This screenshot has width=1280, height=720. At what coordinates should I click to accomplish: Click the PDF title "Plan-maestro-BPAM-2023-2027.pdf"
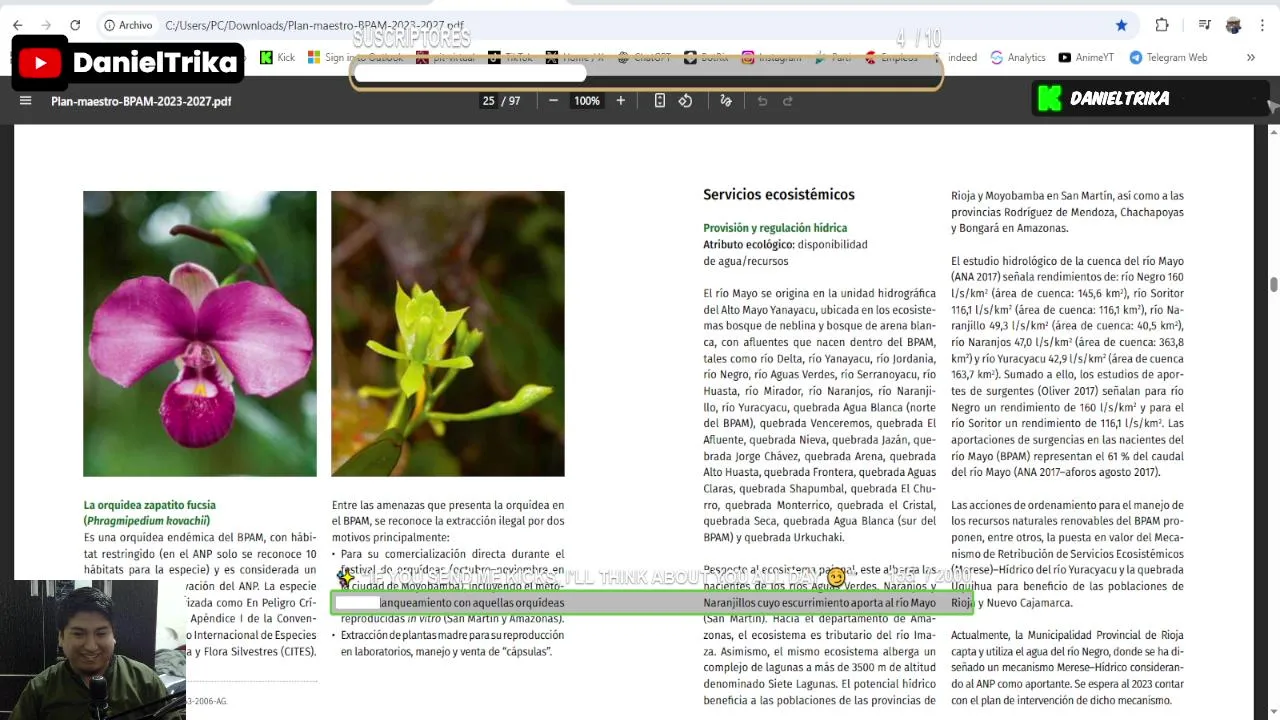(x=141, y=101)
